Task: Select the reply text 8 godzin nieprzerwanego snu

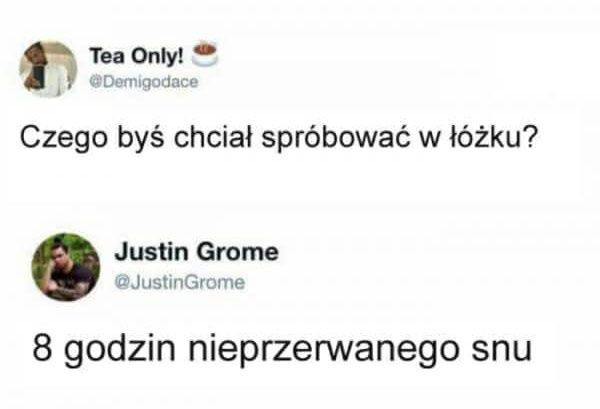Action: [x=282, y=349]
